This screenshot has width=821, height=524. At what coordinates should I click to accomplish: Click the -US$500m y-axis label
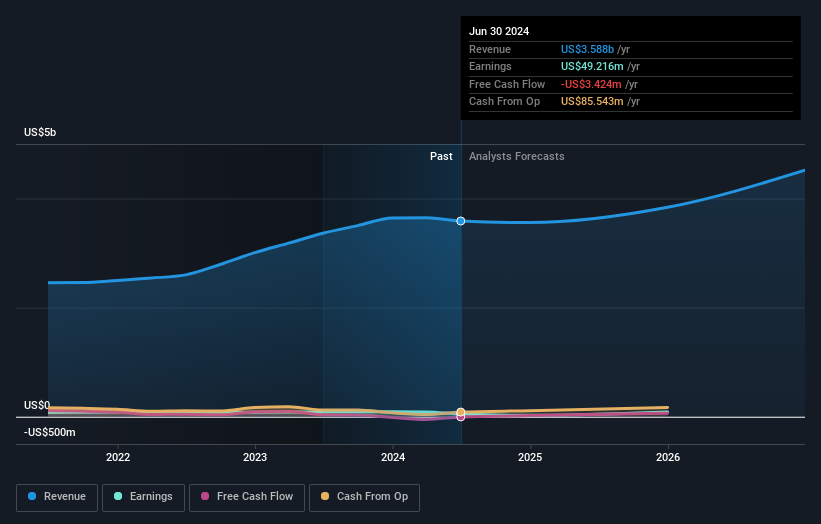click(x=50, y=432)
